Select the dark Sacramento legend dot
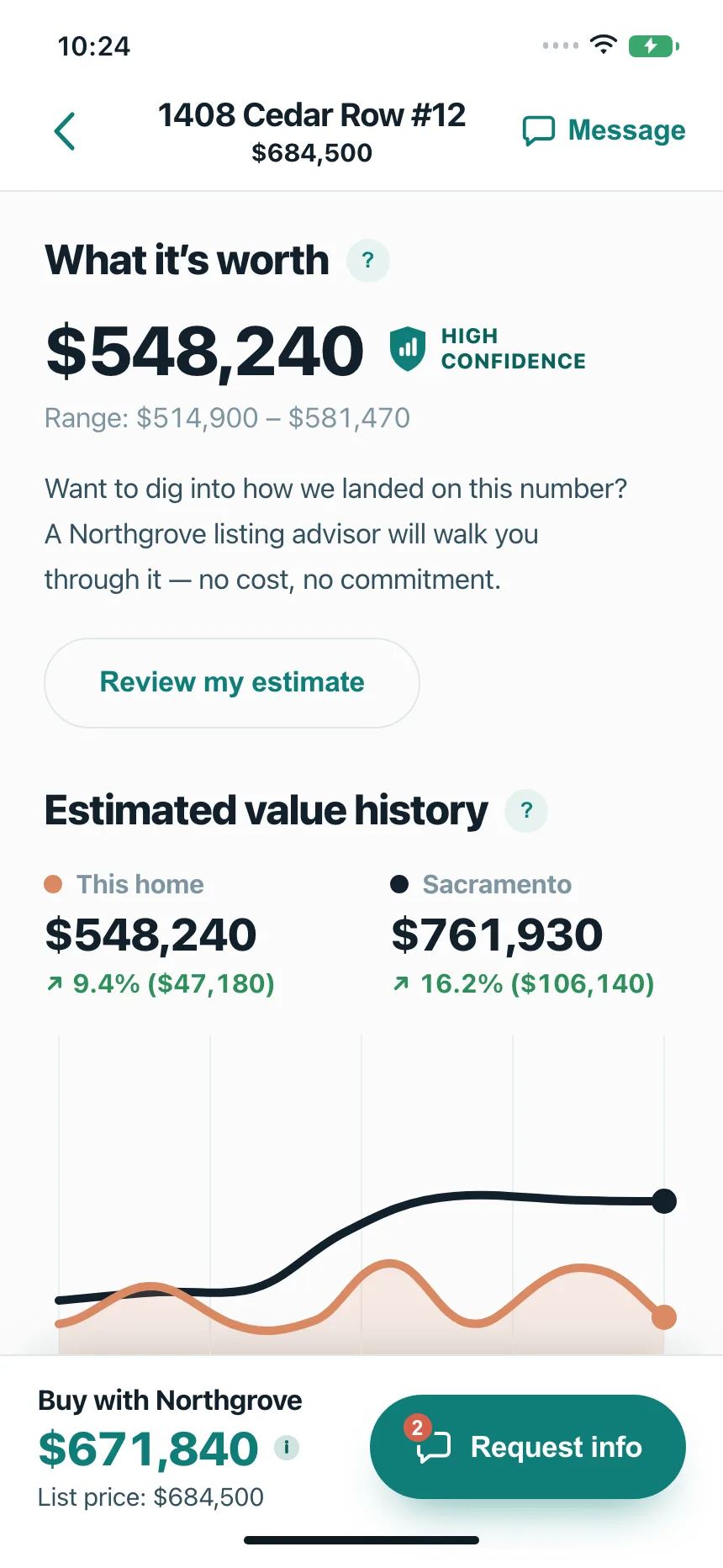723x1568 pixels. pos(399,884)
